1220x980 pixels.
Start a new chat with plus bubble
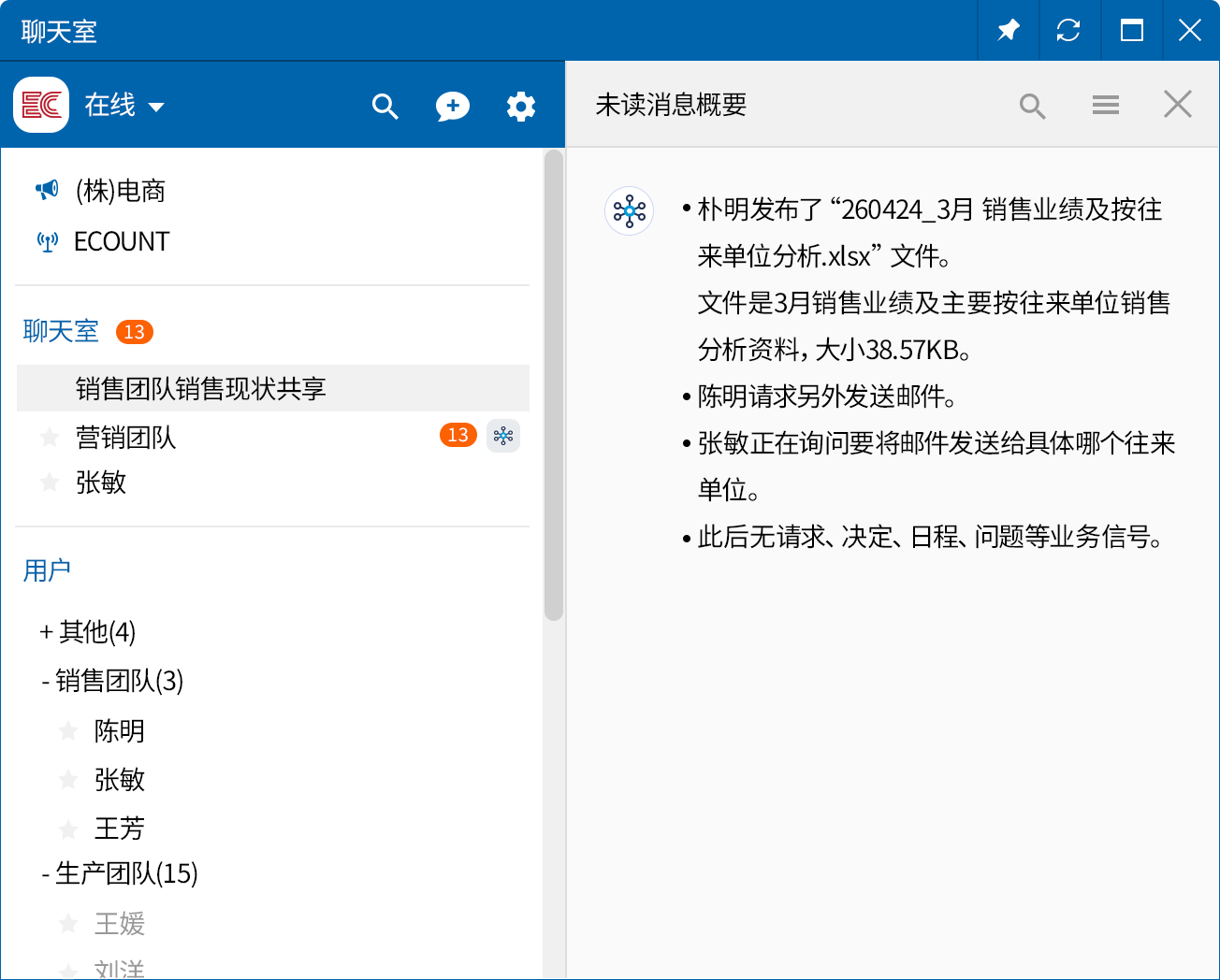pos(453,107)
